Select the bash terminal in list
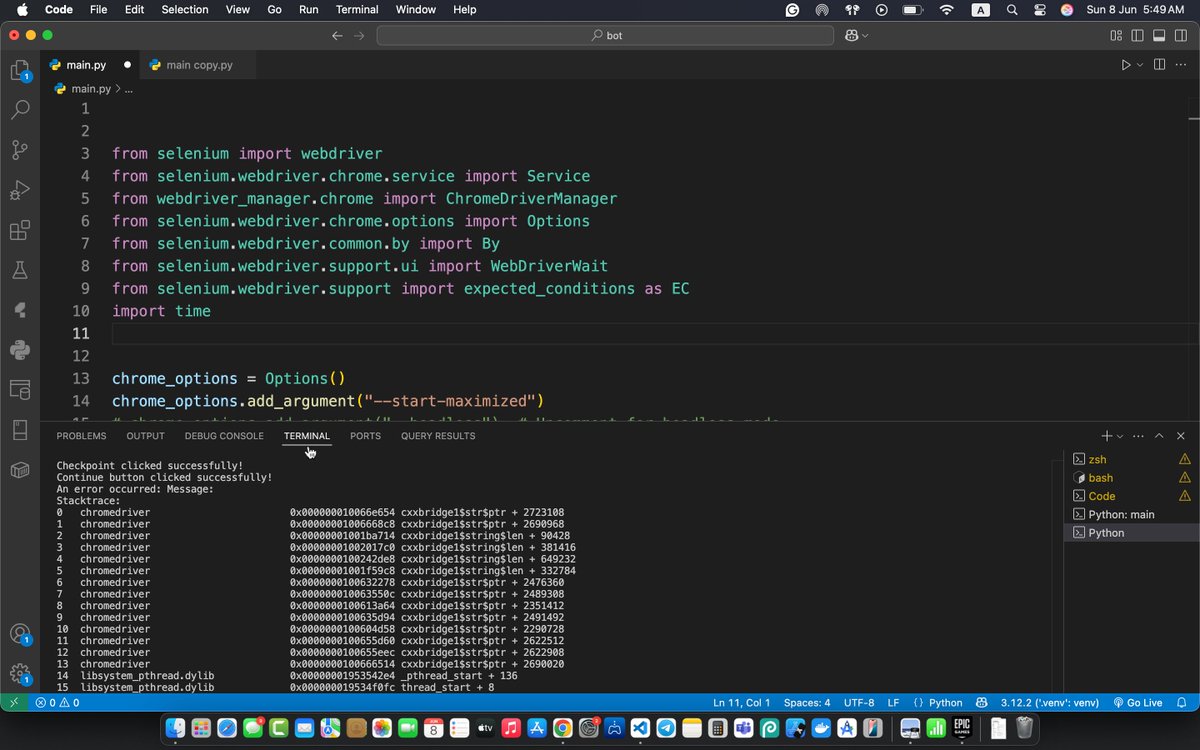Screen dimensions: 1200x750 (1130, 478)
